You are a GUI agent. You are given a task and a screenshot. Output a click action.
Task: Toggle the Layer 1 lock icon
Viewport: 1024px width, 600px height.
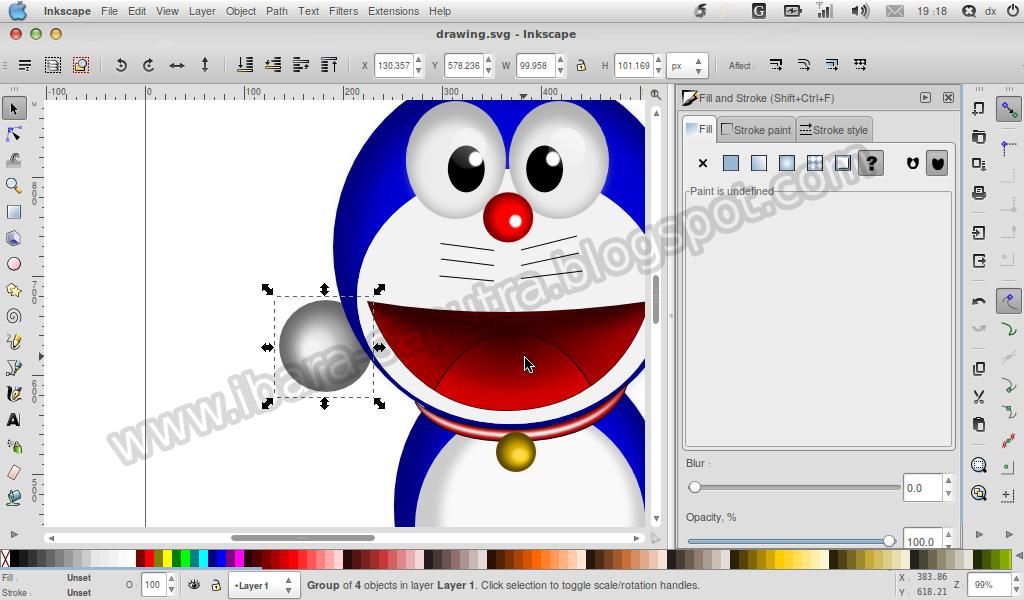[x=216, y=585]
